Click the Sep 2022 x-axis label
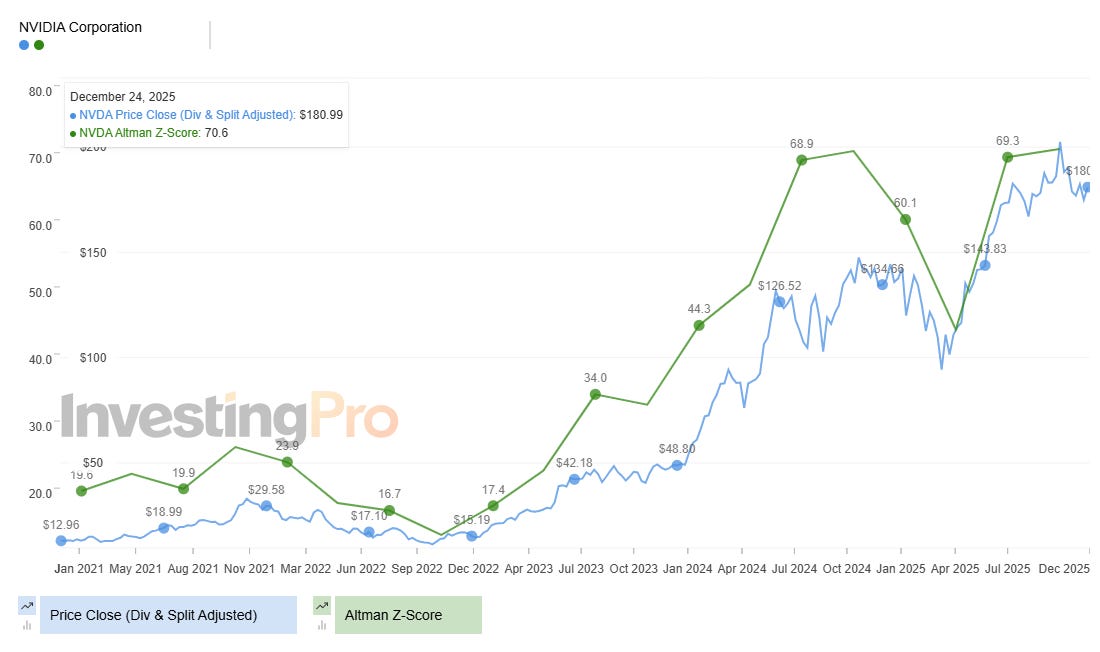1100x652 pixels. pyautogui.click(x=417, y=568)
